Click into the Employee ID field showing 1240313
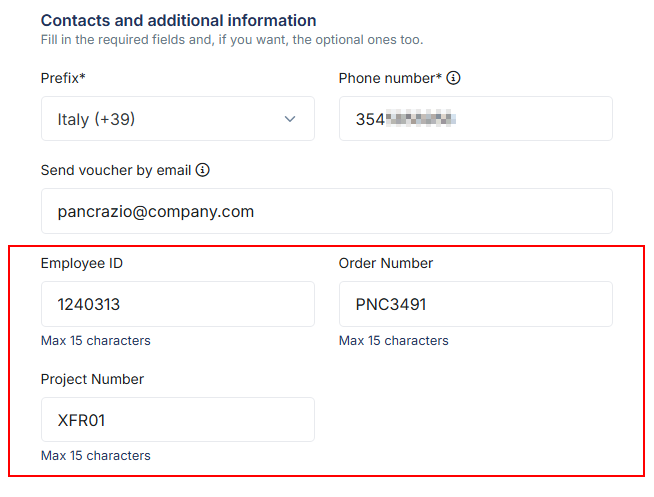Screen dimensions: 654x497 178,304
